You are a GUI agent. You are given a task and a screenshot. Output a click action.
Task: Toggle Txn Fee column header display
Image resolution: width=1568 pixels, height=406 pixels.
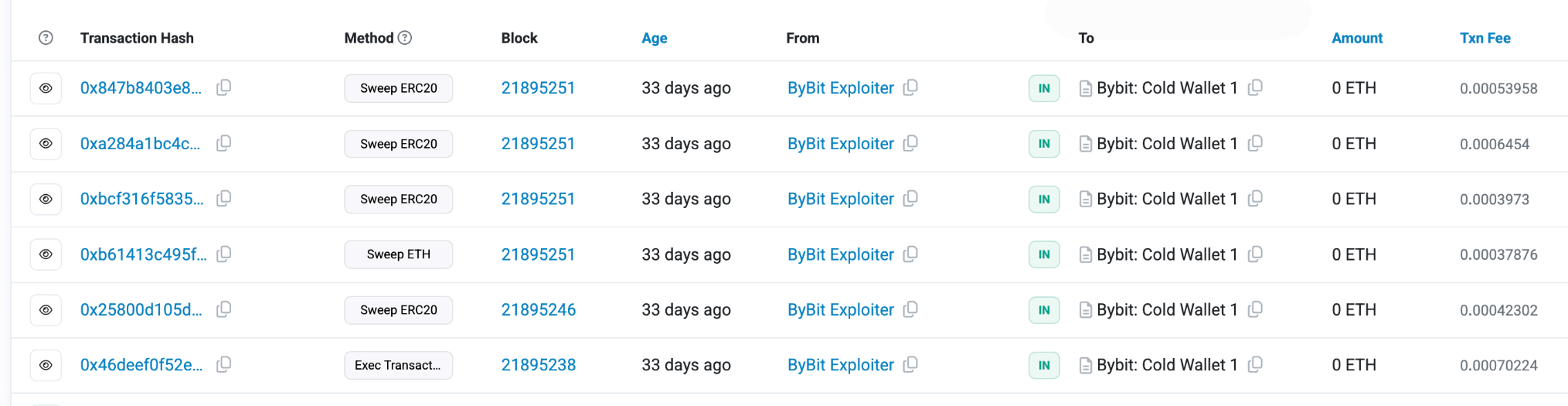1485,38
